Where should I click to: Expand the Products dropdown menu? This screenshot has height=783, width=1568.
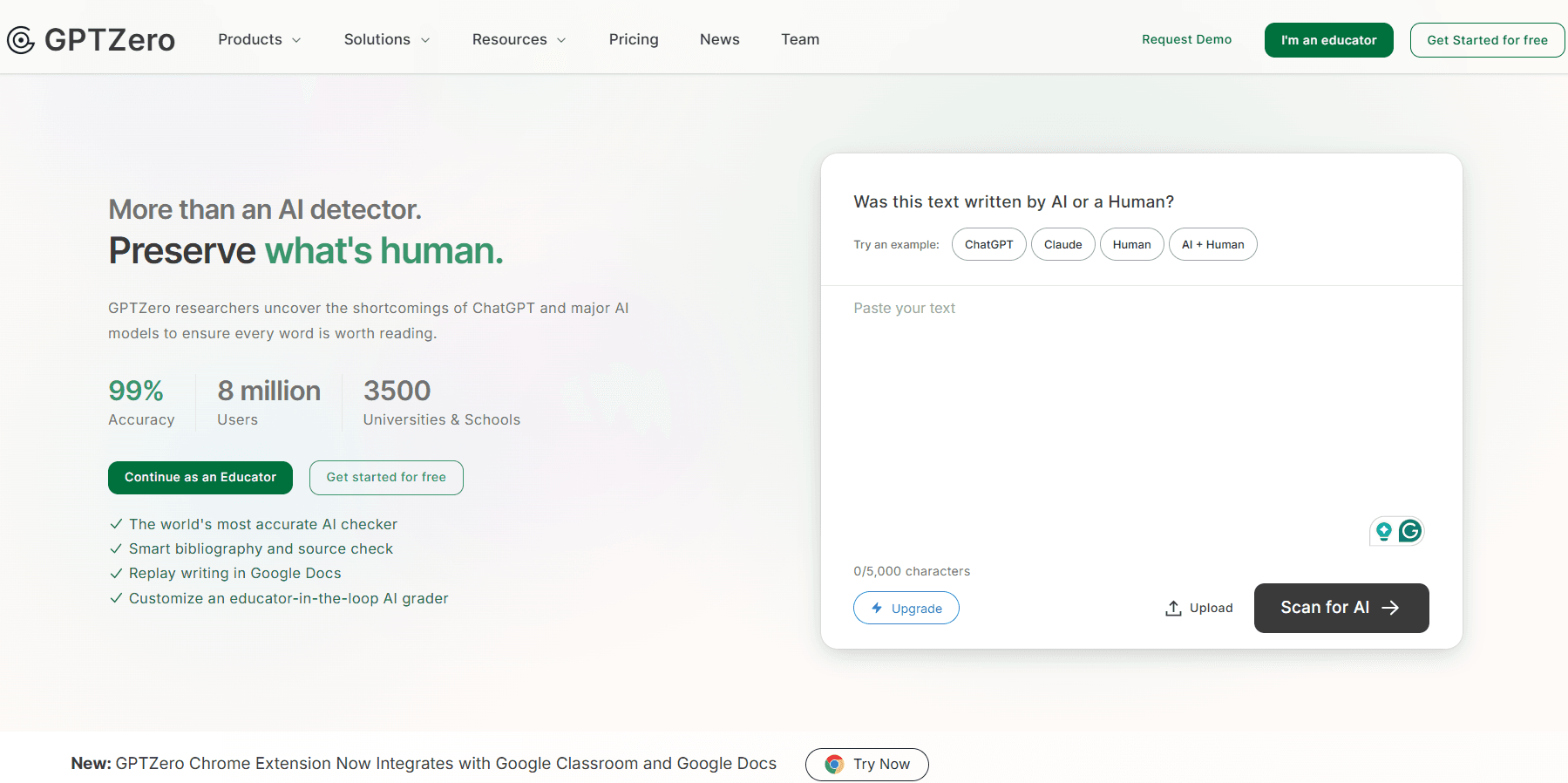(x=260, y=40)
